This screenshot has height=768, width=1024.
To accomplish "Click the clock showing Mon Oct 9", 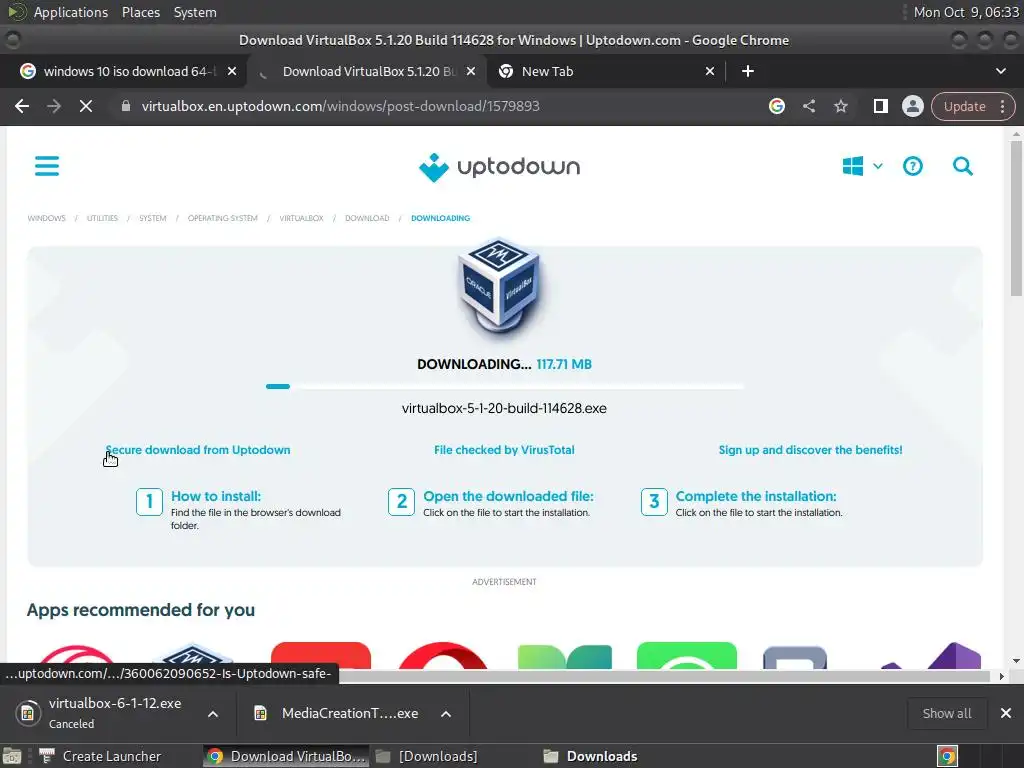I will (x=966, y=12).
